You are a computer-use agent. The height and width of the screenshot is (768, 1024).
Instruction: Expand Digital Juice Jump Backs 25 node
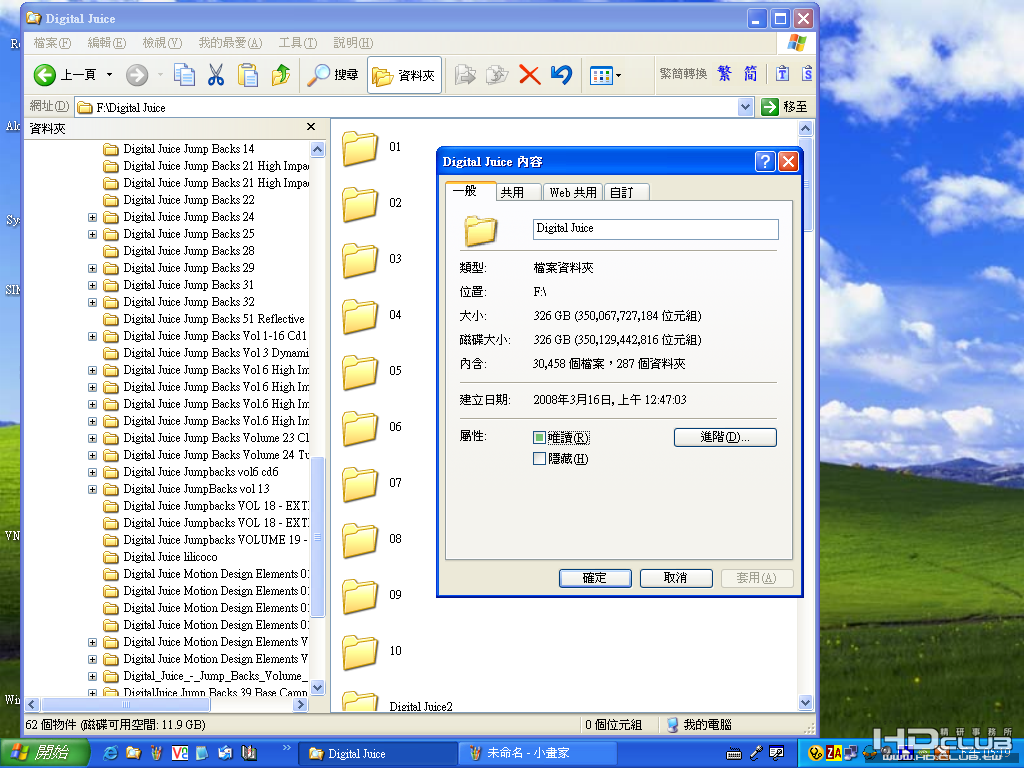click(x=92, y=234)
